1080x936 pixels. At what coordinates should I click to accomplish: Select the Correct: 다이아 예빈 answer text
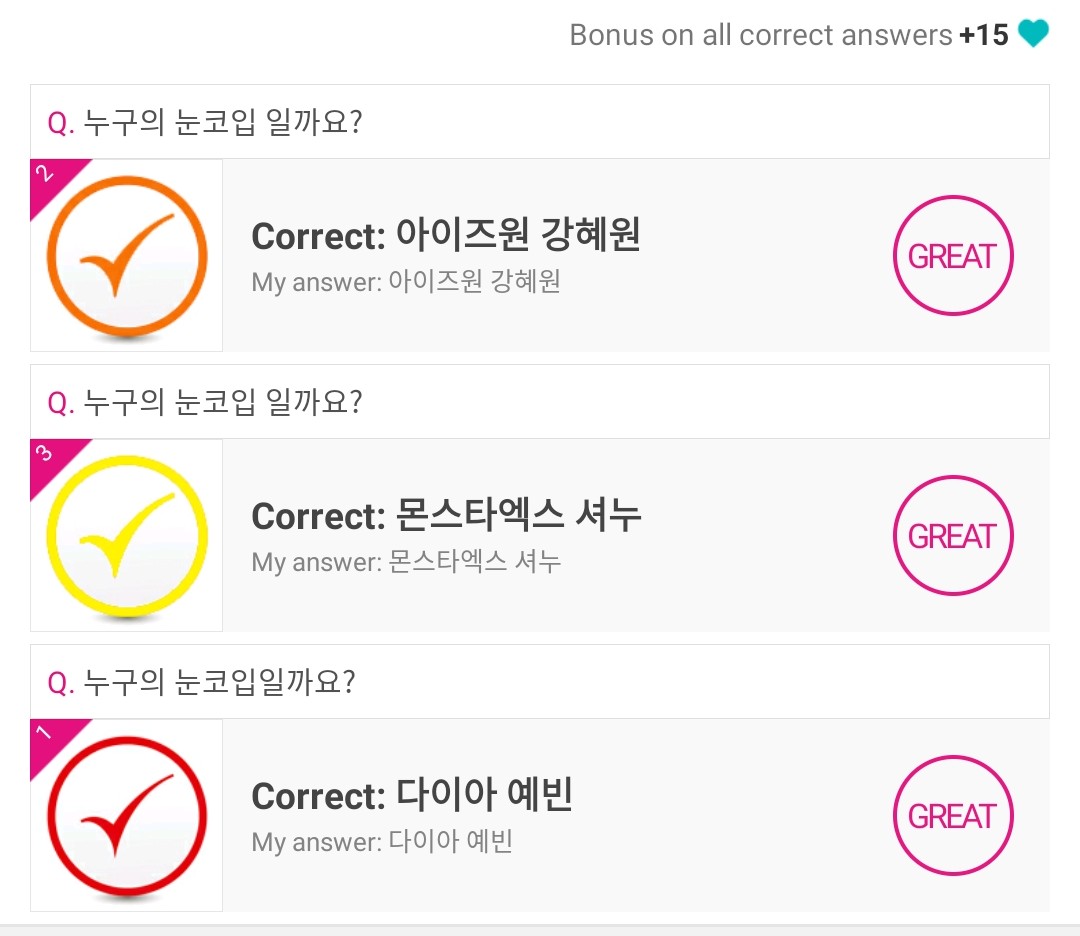(411, 796)
